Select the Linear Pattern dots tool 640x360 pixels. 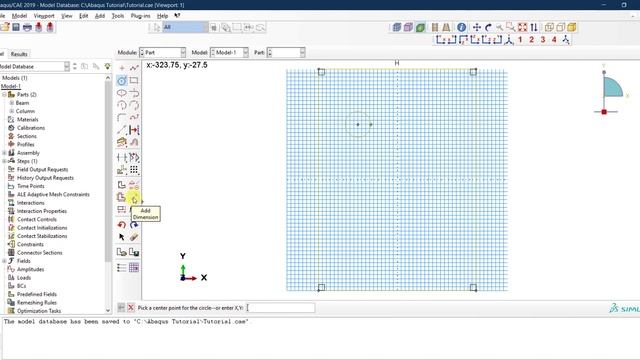tap(134, 169)
